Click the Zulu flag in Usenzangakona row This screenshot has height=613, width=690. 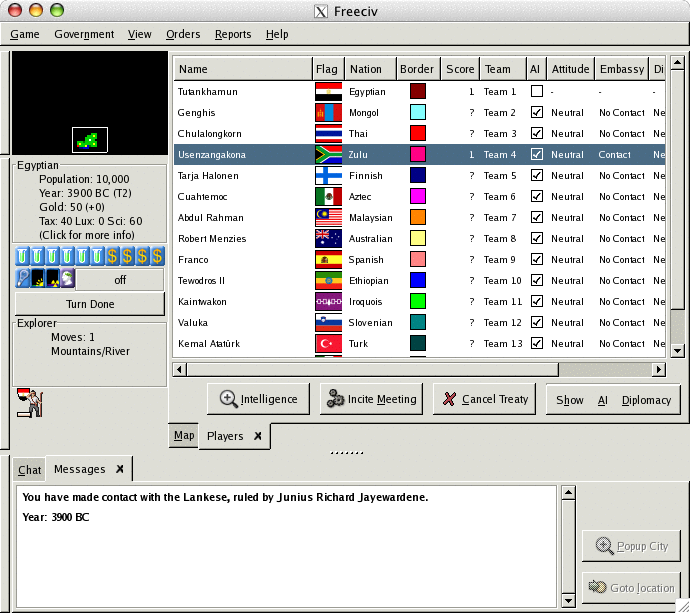(x=328, y=154)
